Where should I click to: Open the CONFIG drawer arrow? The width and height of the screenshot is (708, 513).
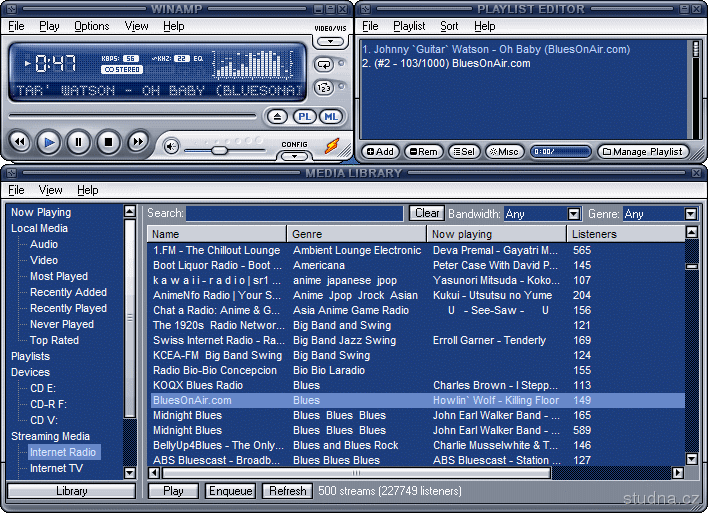294,156
